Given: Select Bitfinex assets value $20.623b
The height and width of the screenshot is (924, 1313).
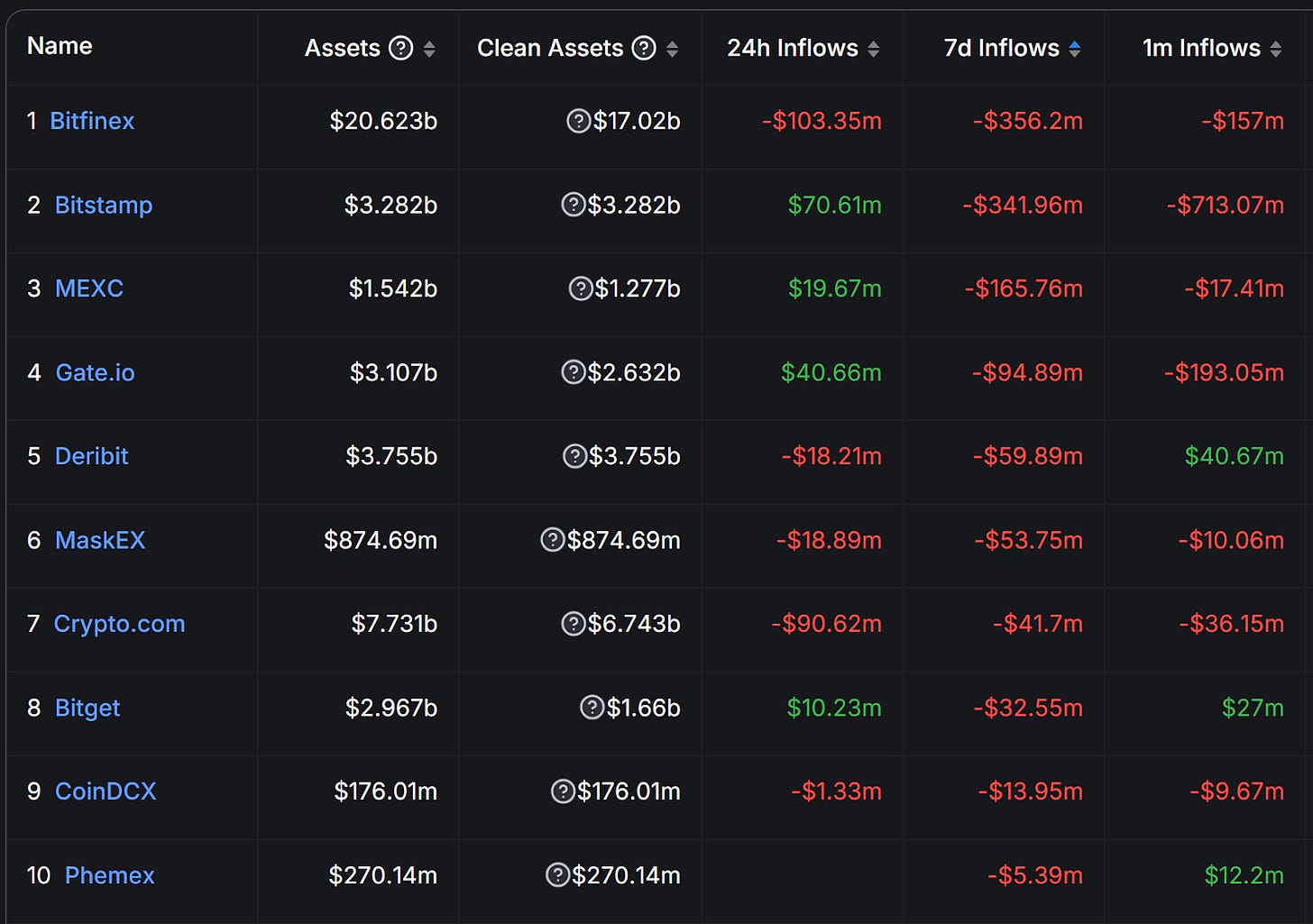Looking at the screenshot, I should 383,121.
